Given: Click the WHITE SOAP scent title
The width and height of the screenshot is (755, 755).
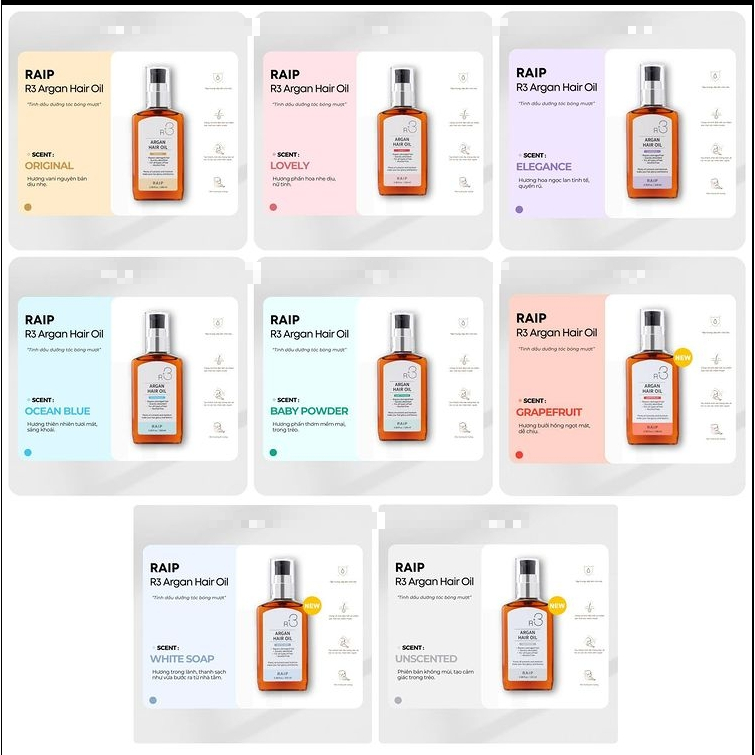Looking at the screenshot, I should click(x=182, y=659).
